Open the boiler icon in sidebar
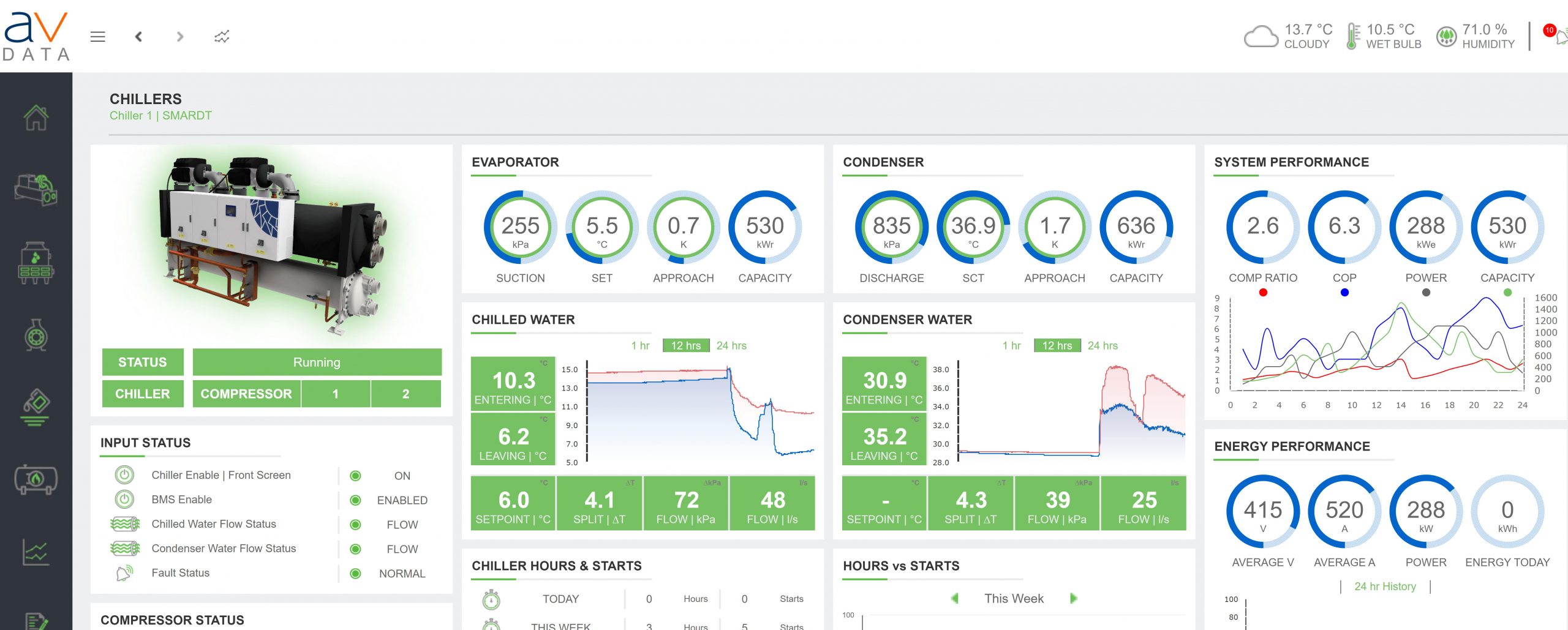Viewport: 1568px width, 630px height. click(x=36, y=479)
